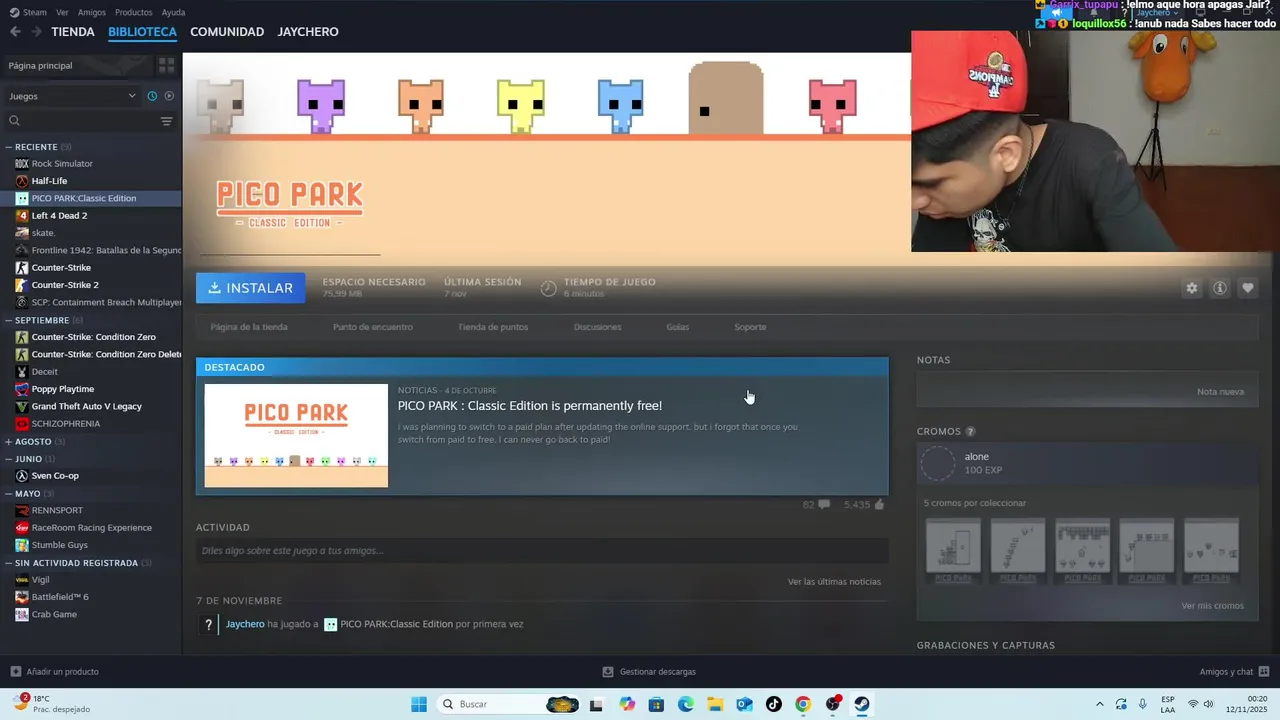The height and width of the screenshot is (720, 1280).
Task: Open Microsoft Edge from the taskbar
Action: coord(686,704)
